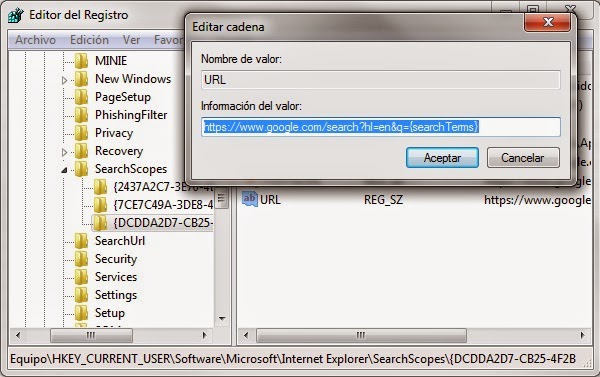The height and width of the screenshot is (377, 600).
Task: Click the REG_SZ type cell
Action: point(383,199)
